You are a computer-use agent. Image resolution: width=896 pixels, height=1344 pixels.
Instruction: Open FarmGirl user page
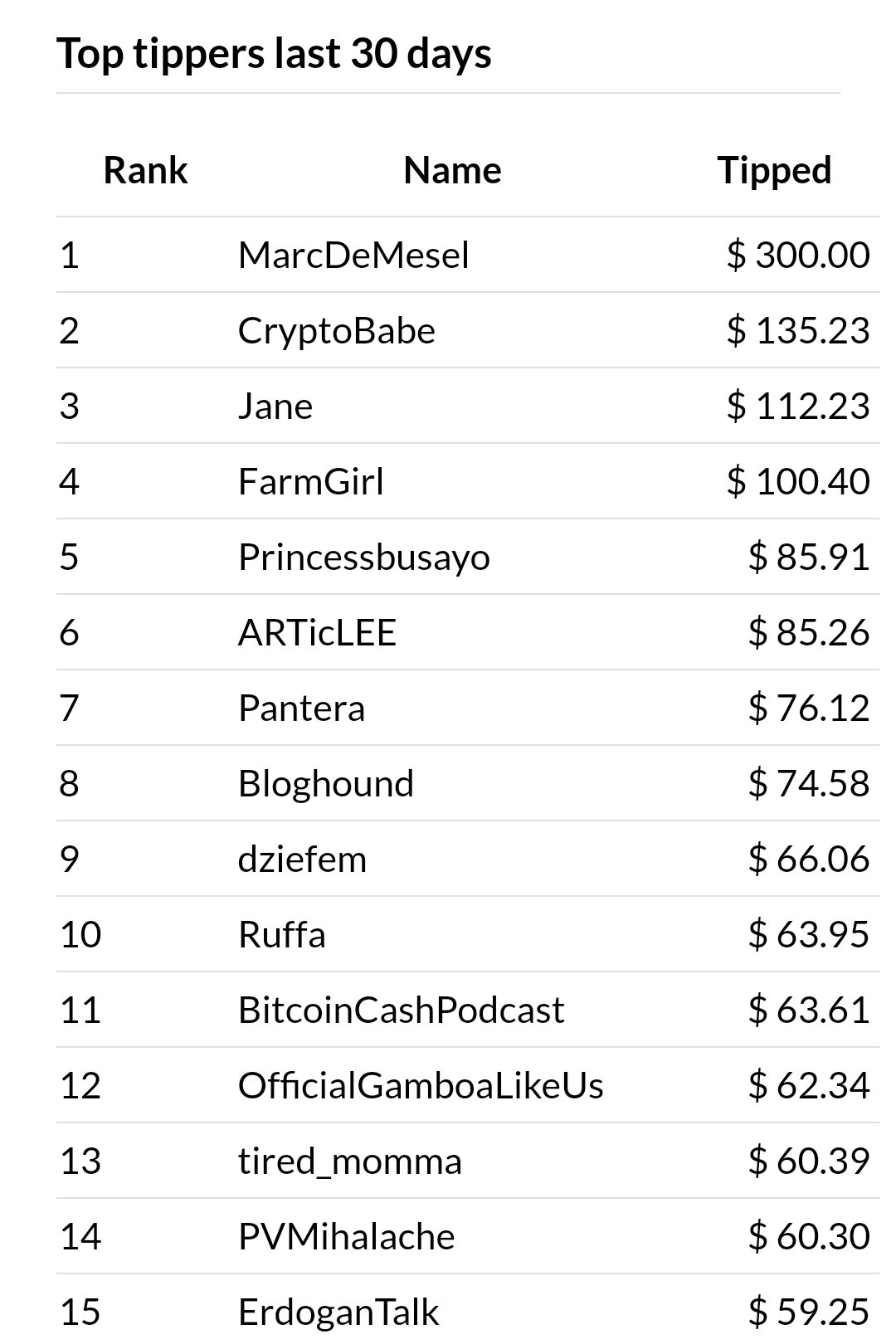coord(311,481)
